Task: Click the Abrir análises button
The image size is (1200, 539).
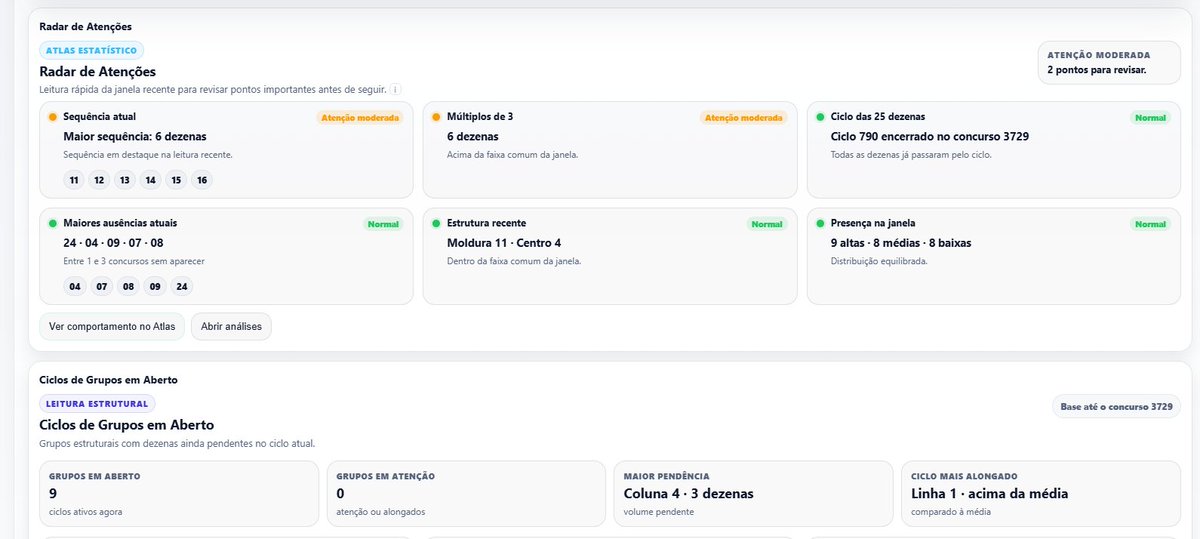Action: click(231, 326)
